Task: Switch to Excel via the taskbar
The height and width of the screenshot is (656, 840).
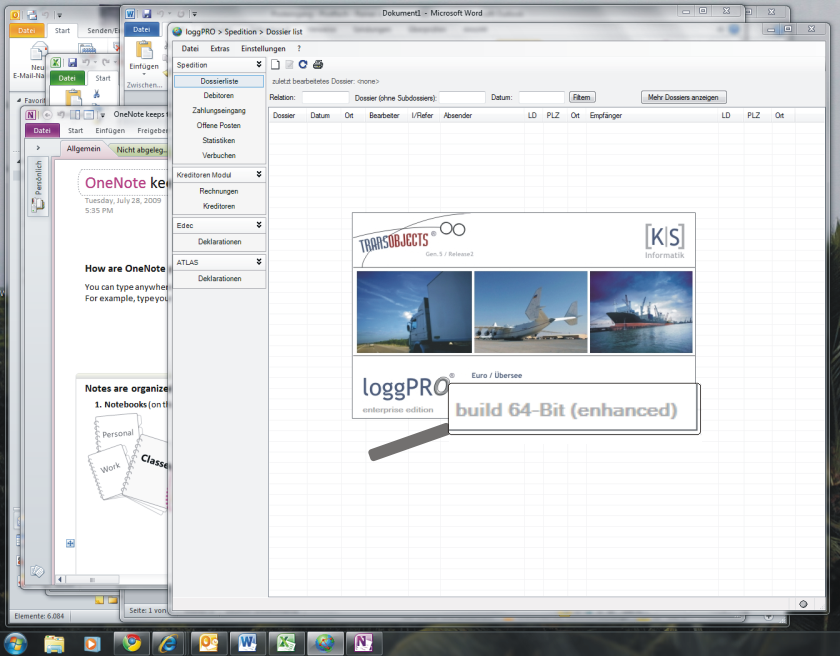Action: coord(286,643)
